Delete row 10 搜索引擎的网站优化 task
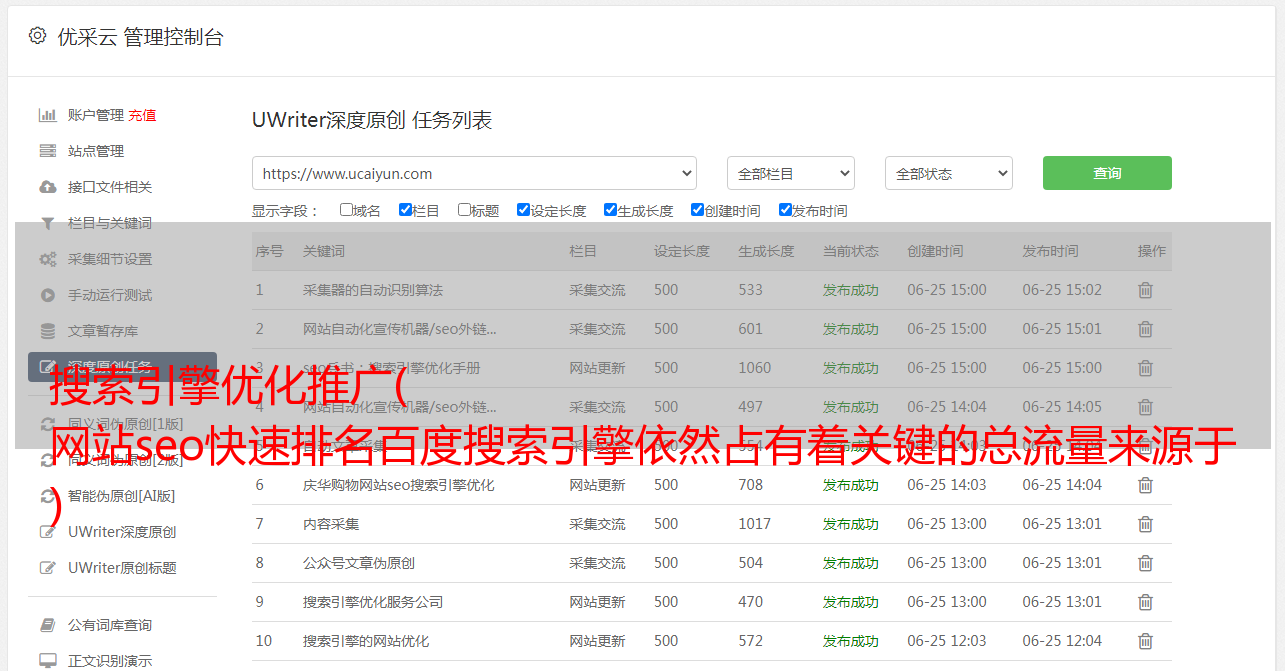This screenshot has height=671, width=1285. 1146,641
